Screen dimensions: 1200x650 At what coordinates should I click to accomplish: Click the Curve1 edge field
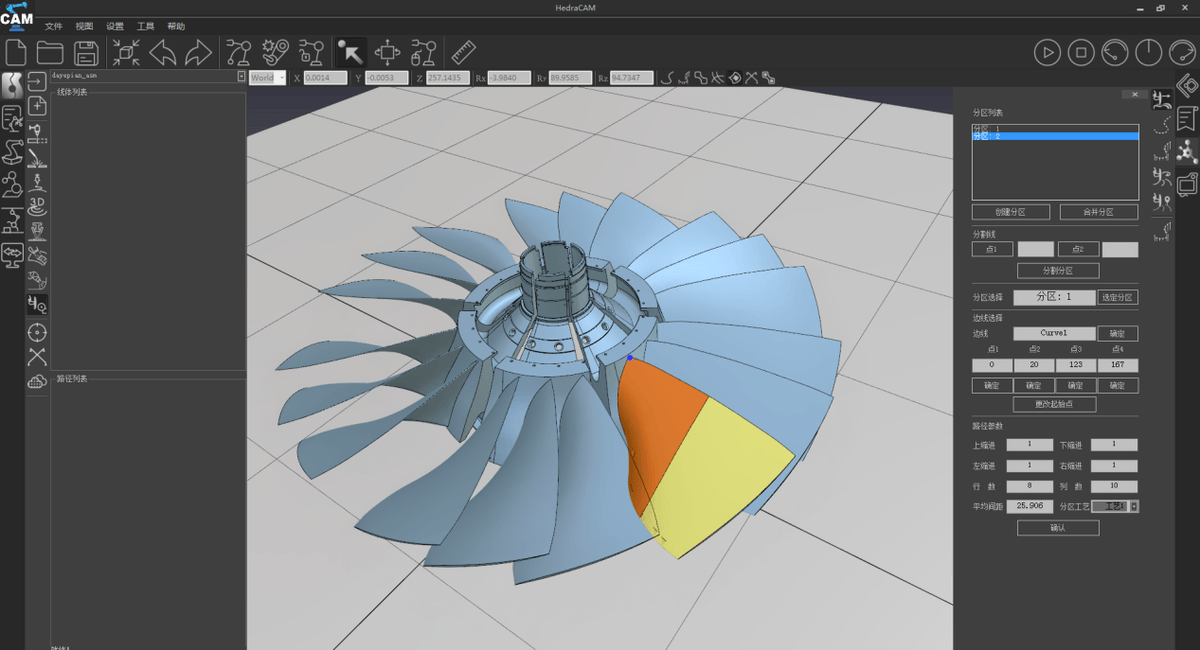click(1054, 334)
